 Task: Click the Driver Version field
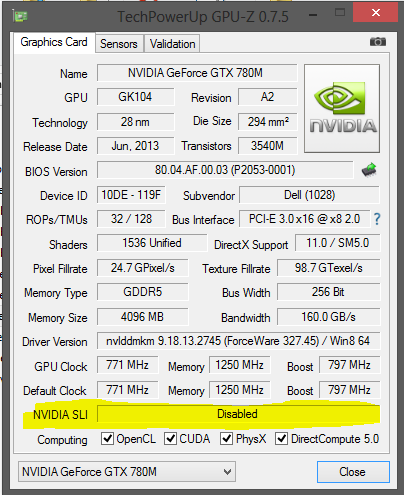pyautogui.click(x=238, y=341)
